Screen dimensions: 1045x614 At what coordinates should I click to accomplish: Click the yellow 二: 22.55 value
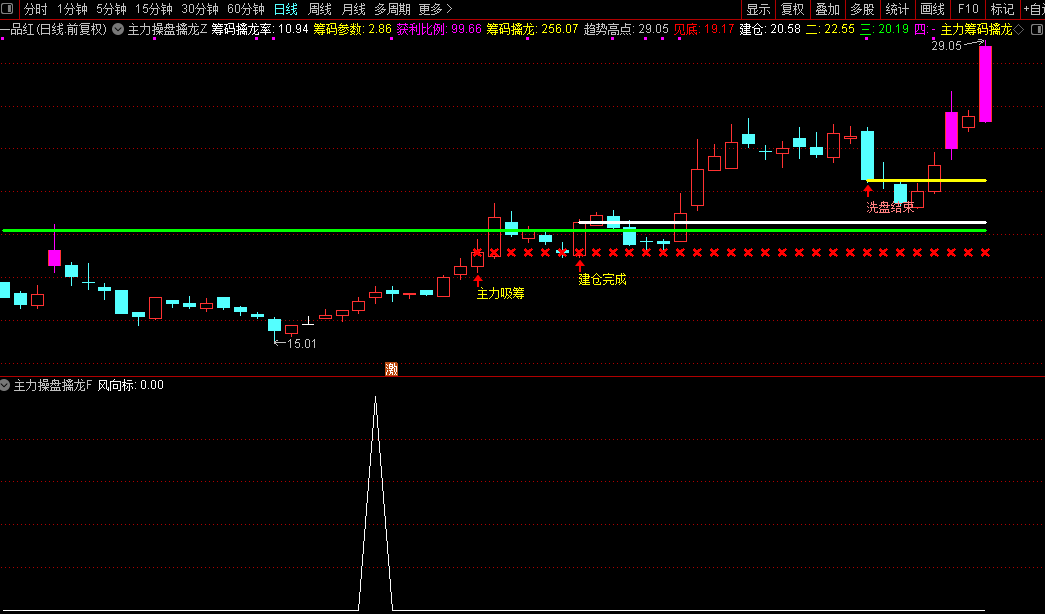click(x=830, y=29)
